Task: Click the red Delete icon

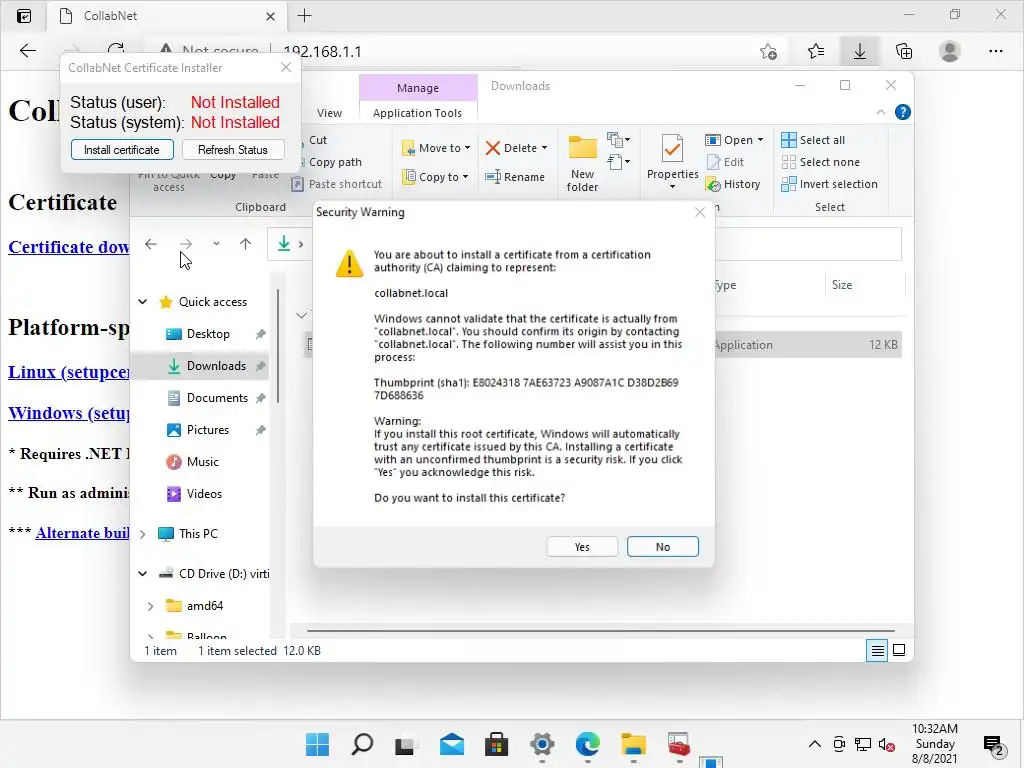Action: click(493, 148)
